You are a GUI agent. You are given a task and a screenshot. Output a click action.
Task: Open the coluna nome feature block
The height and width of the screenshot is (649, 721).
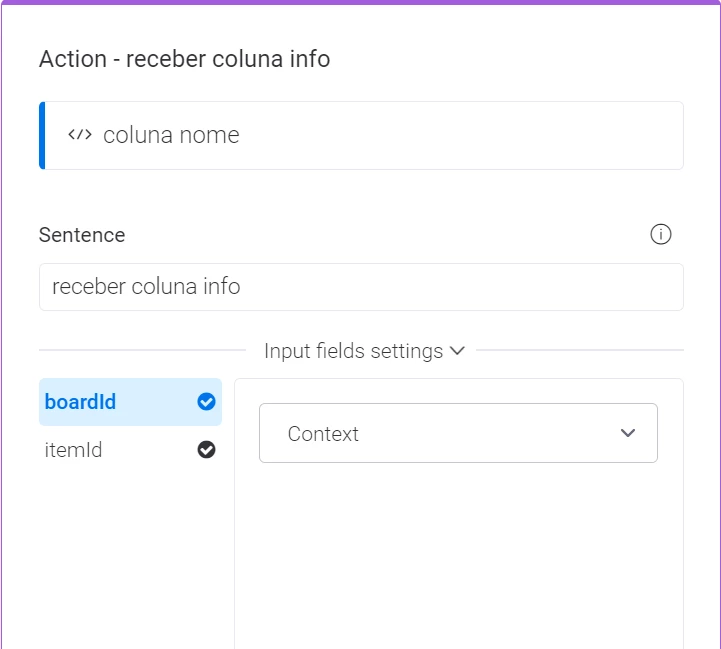pyautogui.click(x=361, y=135)
